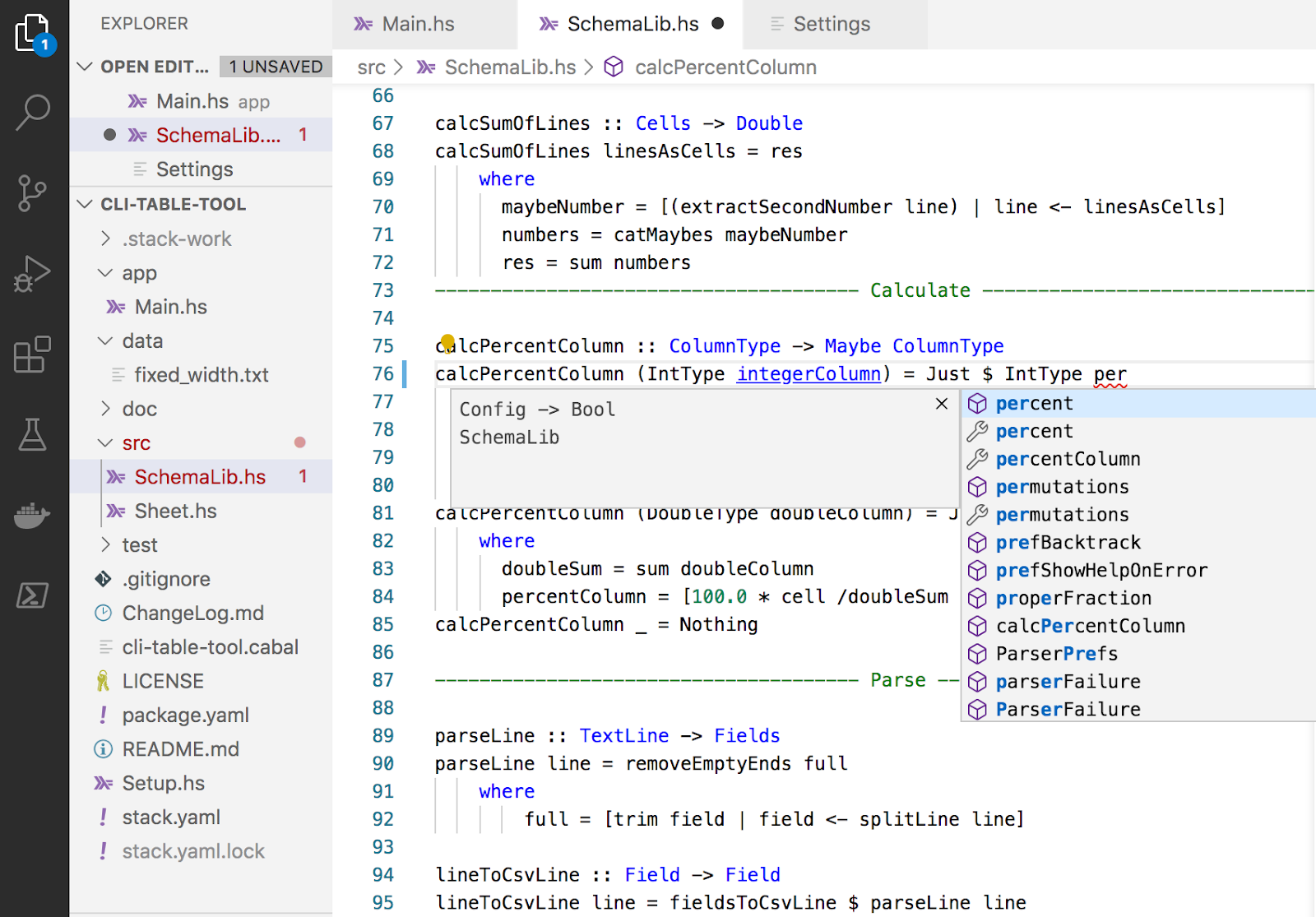Open package.yaml from the explorer

(185, 715)
